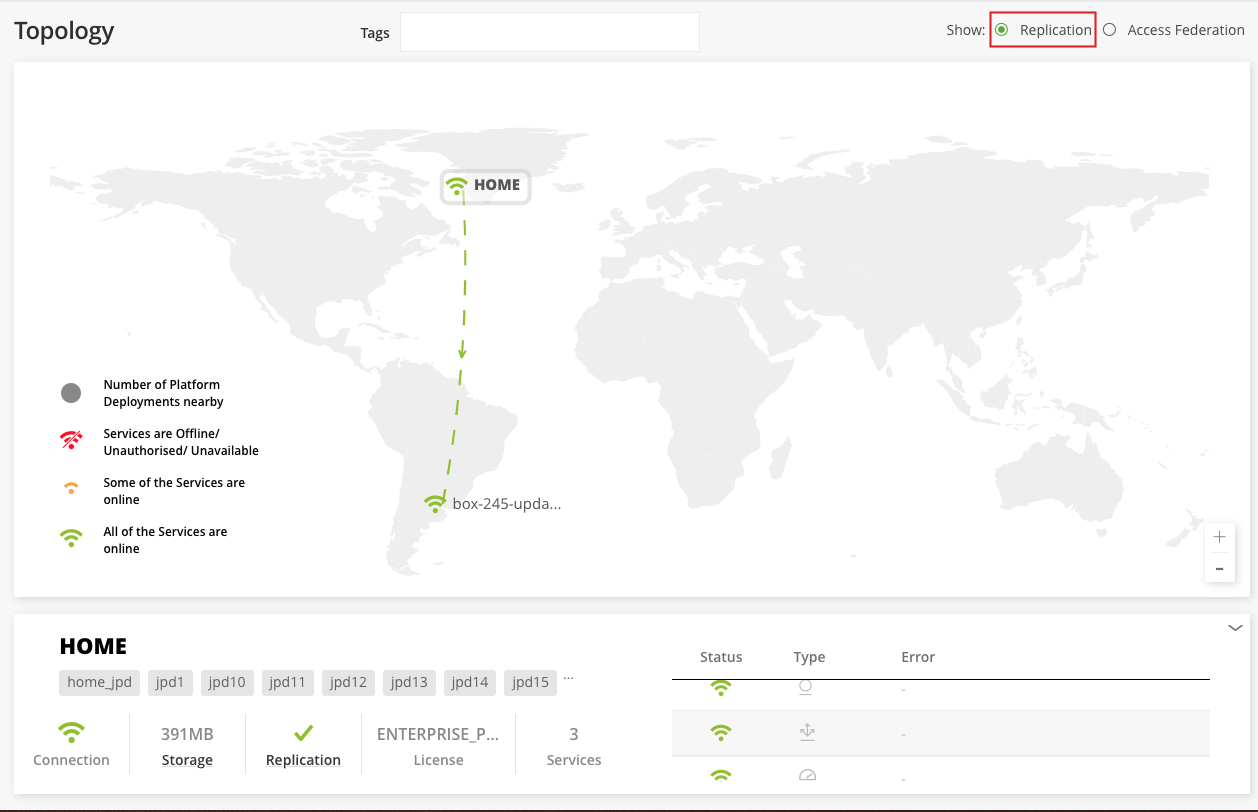The height and width of the screenshot is (812, 1258).
Task: Collapse the HOME details panel
Action: pyautogui.click(x=1235, y=628)
